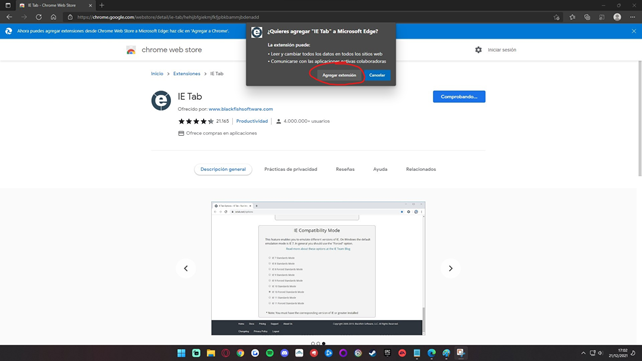Open the Favorites list icon
Viewport: 642px width, 361px height.
[572, 17]
